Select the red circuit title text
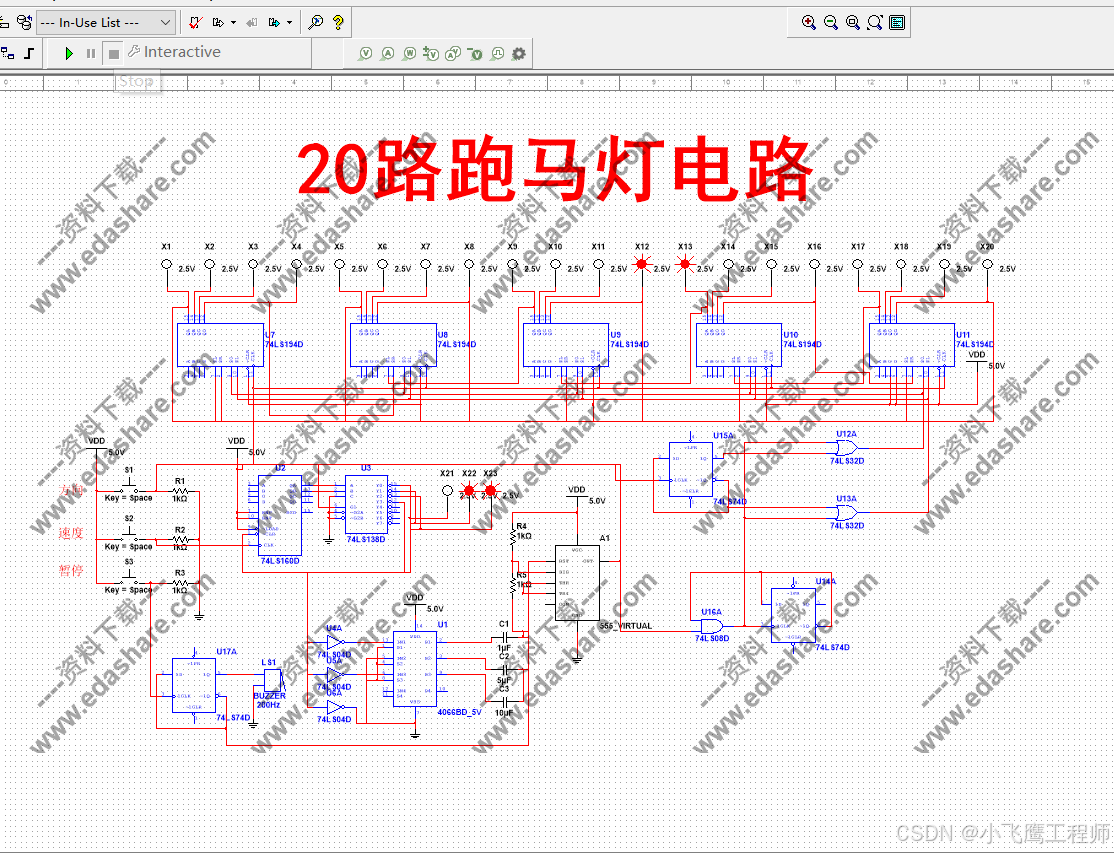Image resolution: width=1114 pixels, height=853 pixels. [x=555, y=170]
